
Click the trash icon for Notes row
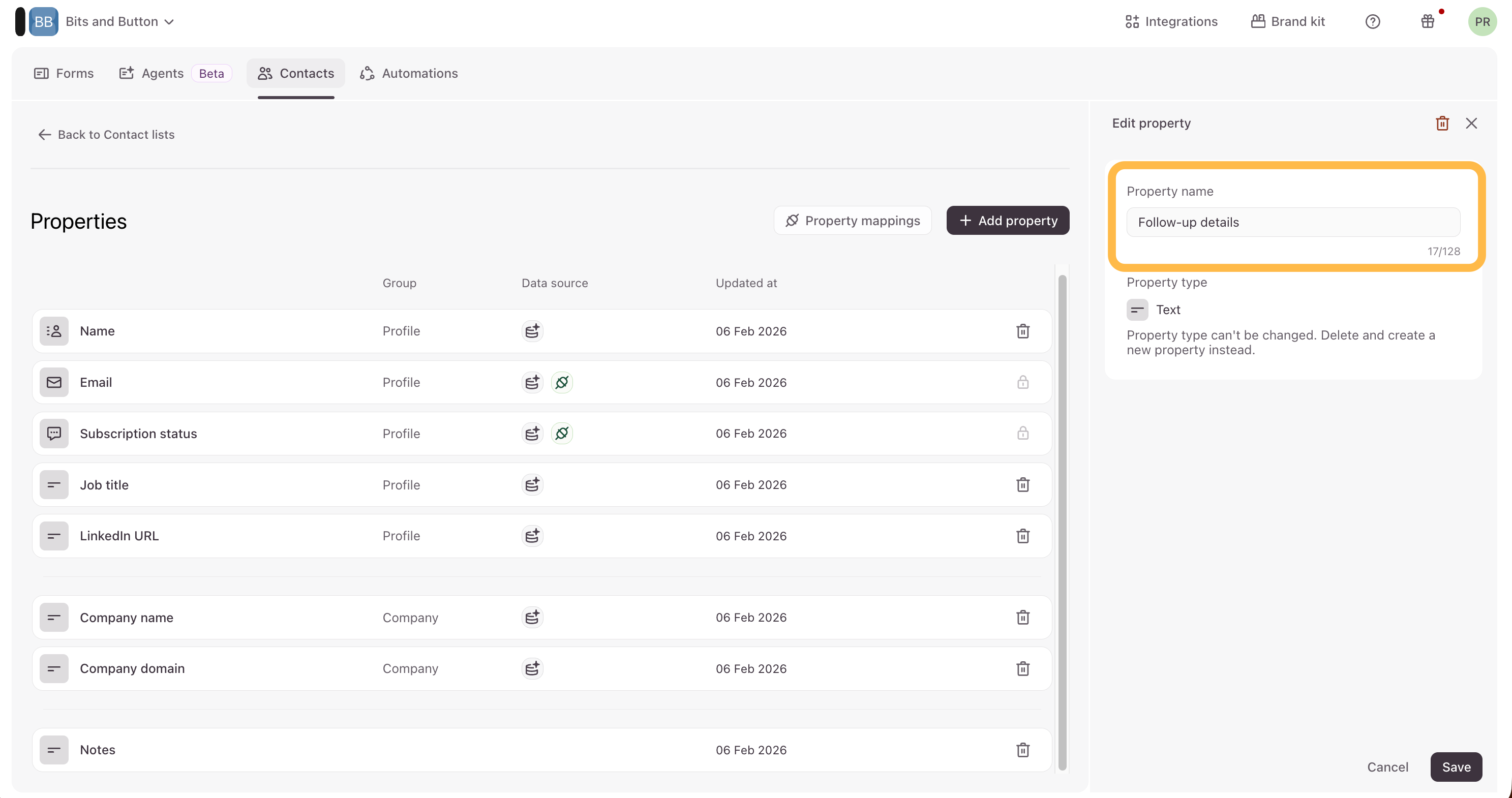click(x=1022, y=750)
